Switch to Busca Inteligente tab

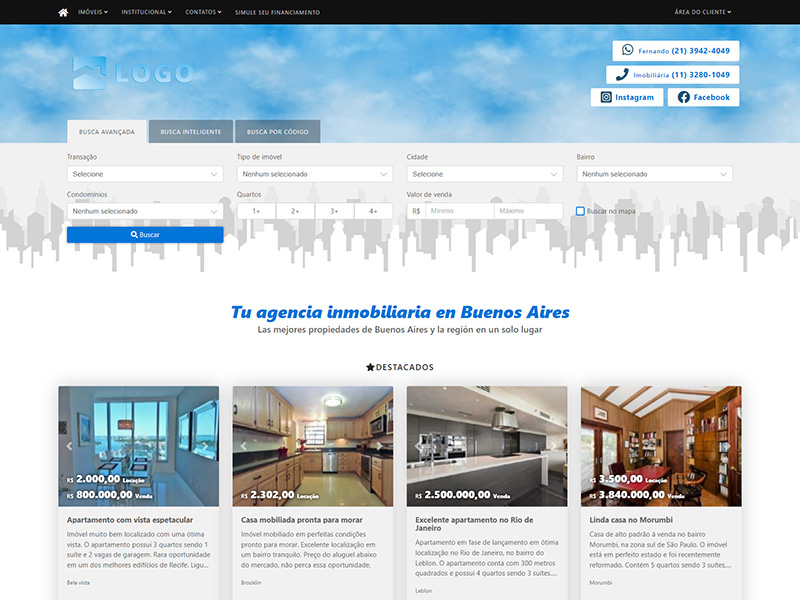click(191, 132)
